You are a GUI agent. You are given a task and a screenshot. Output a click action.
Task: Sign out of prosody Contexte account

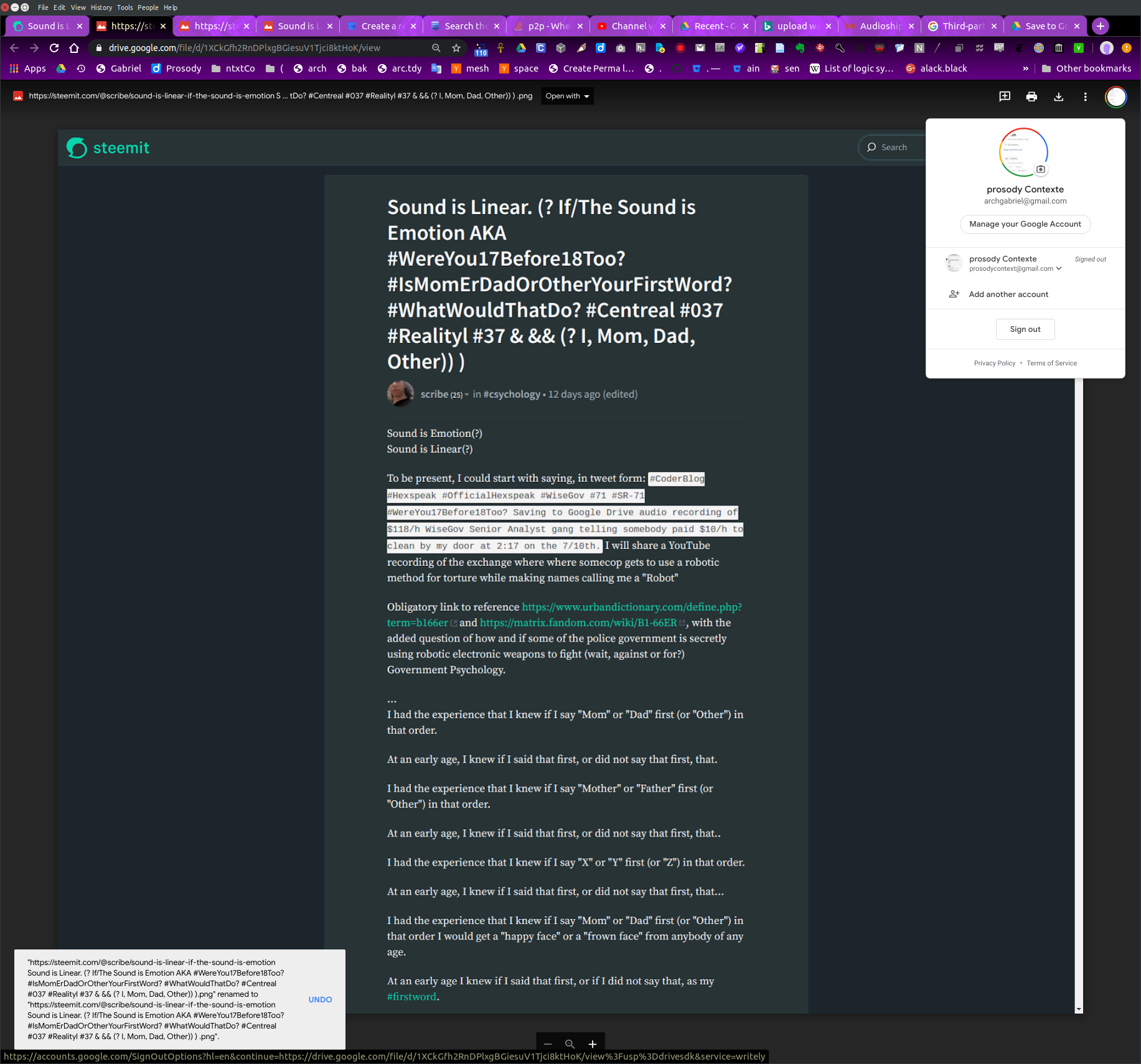[x=1025, y=329]
